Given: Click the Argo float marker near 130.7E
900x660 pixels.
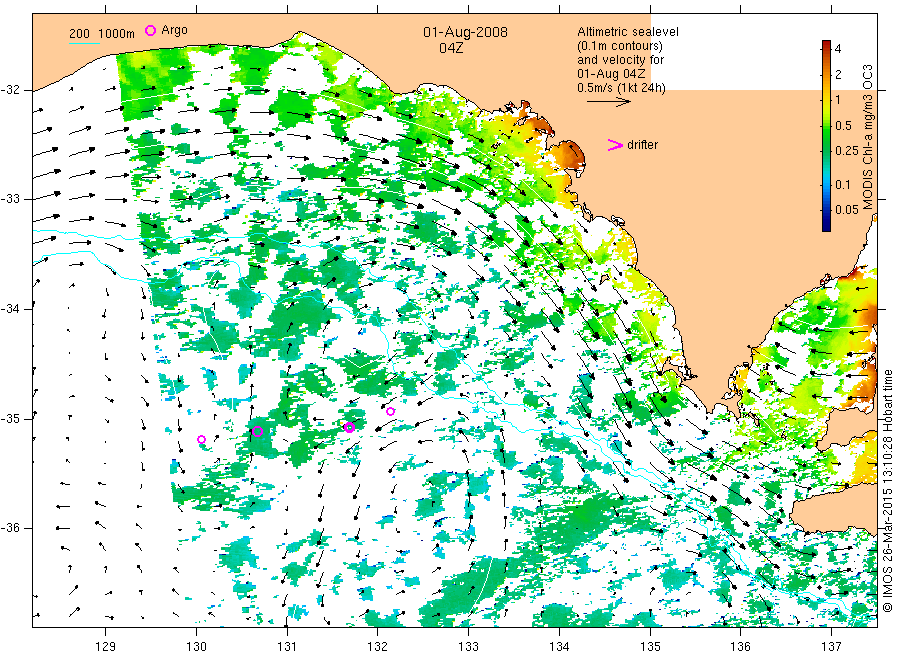Looking at the screenshot, I should pyautogui.click(x=258, y=432).
